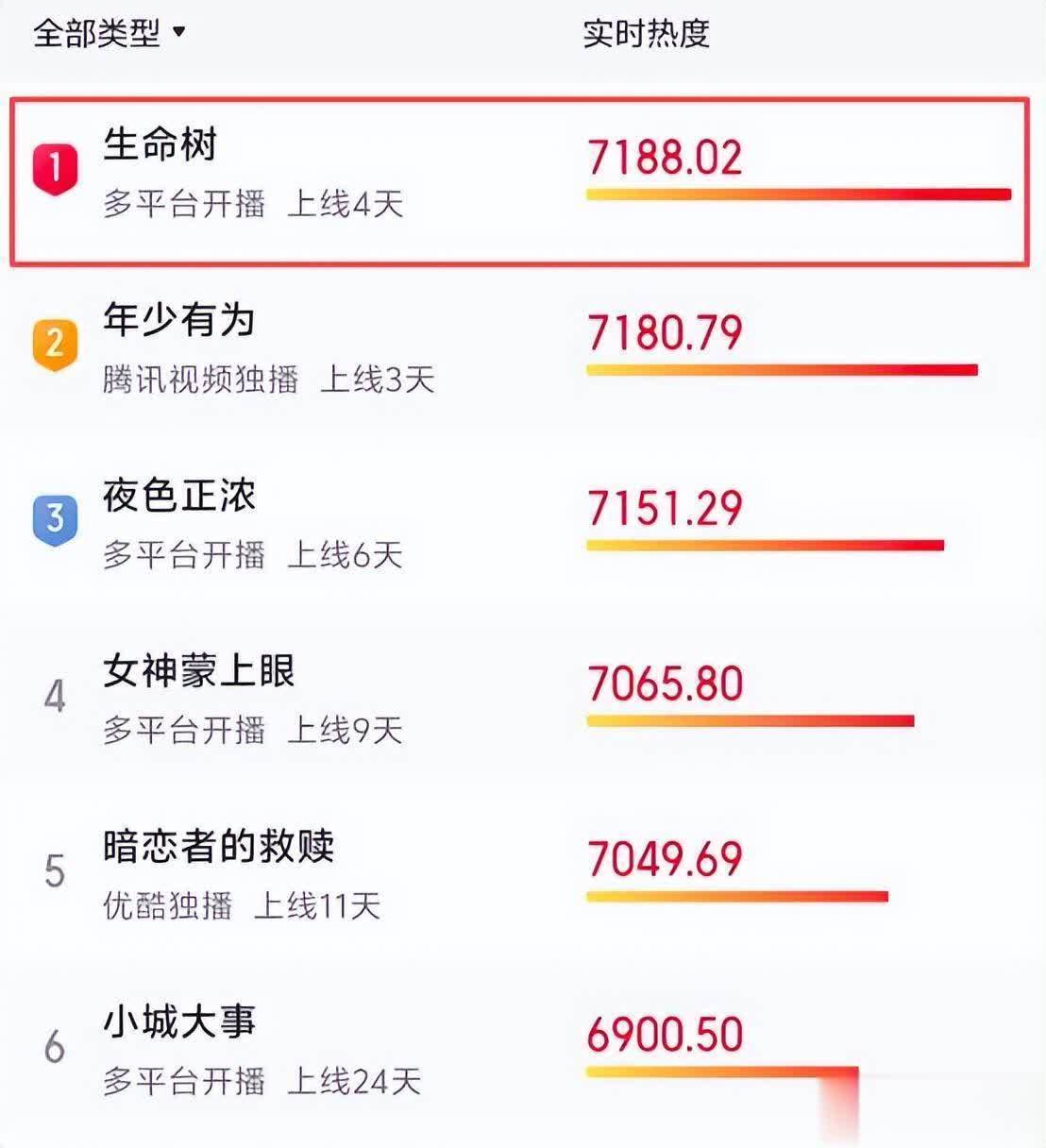
Task: Open the show 女神蒙上眼
Action: tap(199, 672)
